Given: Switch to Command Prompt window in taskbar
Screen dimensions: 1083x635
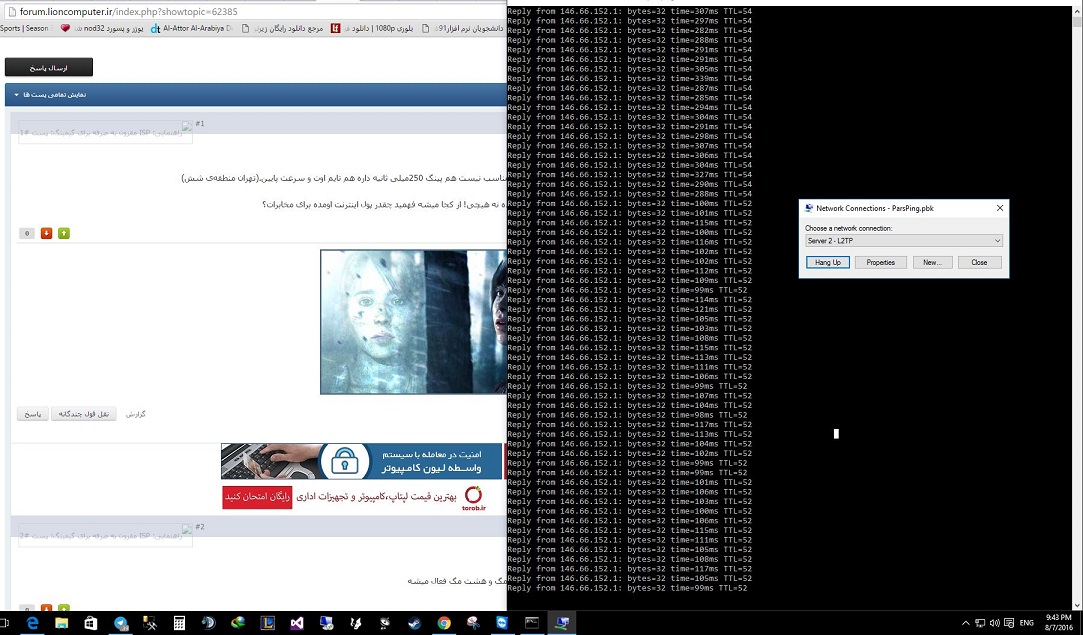Looking at the screenshot, I should 532,622.
